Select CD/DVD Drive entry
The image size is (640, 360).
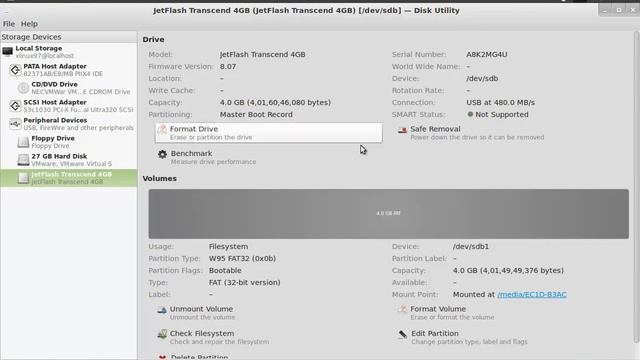point(69,88)
